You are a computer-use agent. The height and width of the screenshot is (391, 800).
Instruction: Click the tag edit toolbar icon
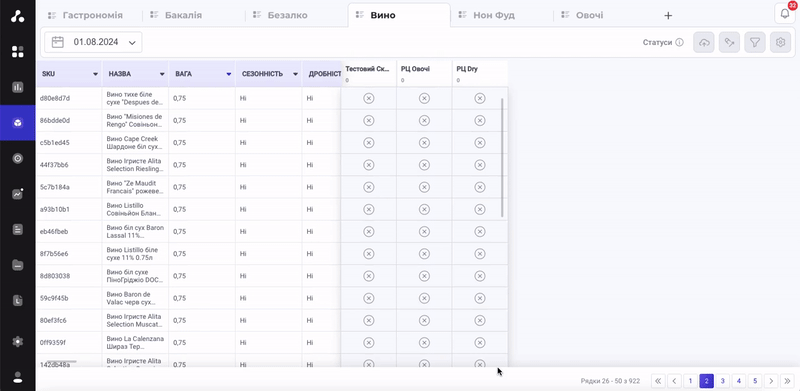pos(729,43)
